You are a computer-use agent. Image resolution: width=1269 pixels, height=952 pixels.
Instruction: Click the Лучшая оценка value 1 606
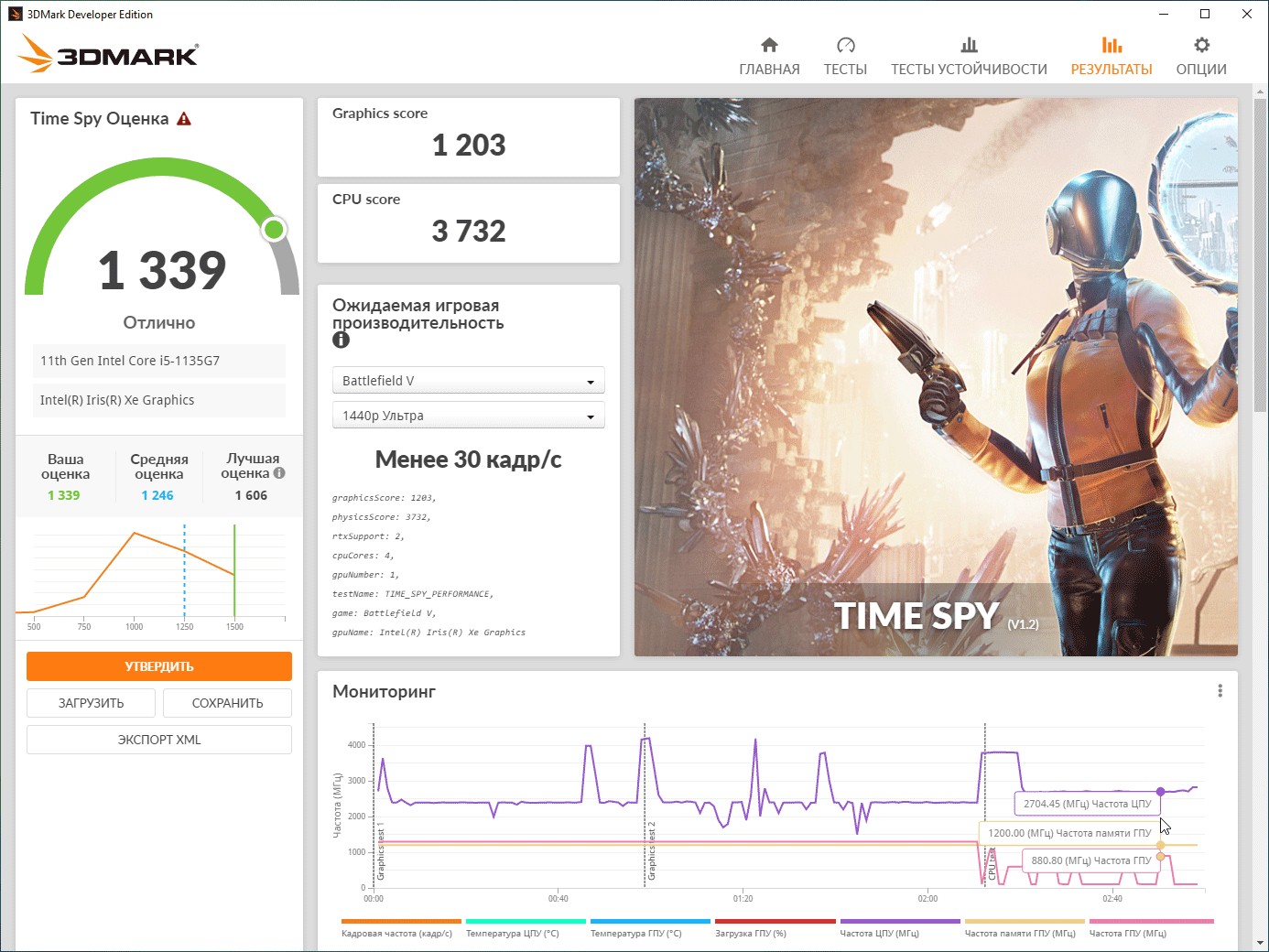coord(251,495)
